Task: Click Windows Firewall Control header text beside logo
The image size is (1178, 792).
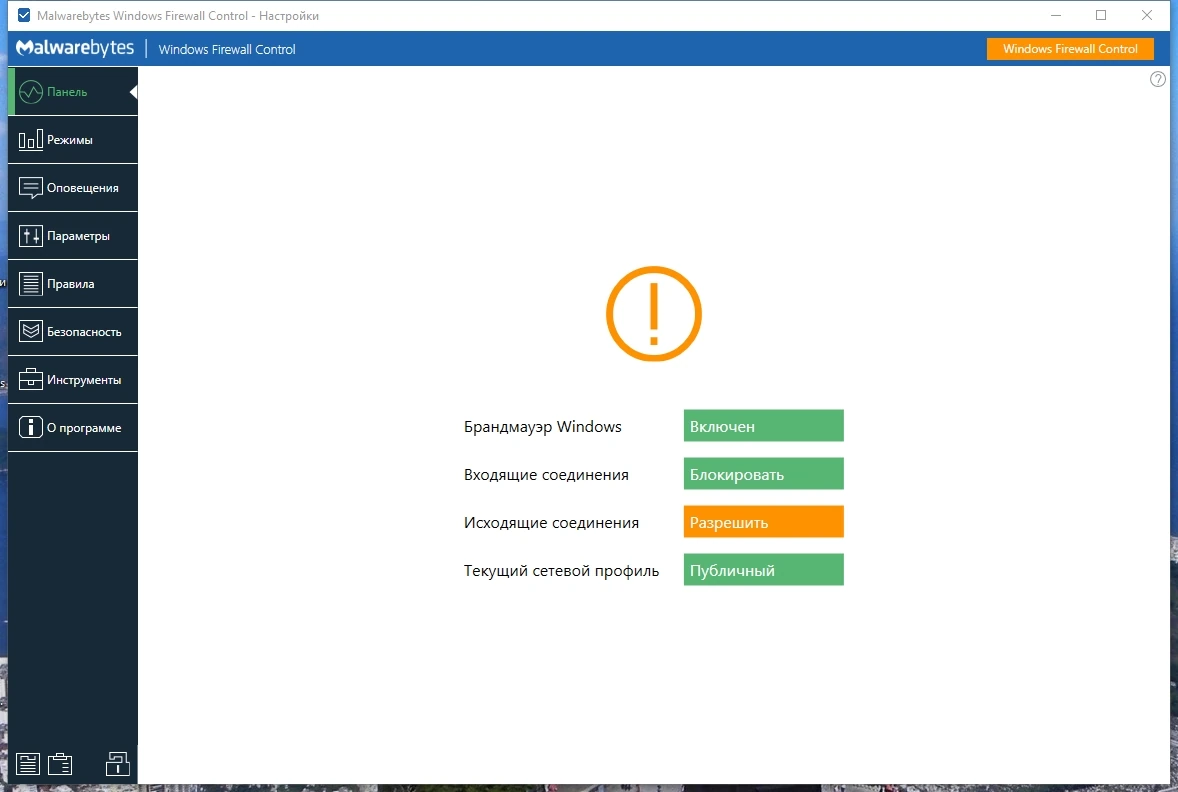Action: point(227,50)
